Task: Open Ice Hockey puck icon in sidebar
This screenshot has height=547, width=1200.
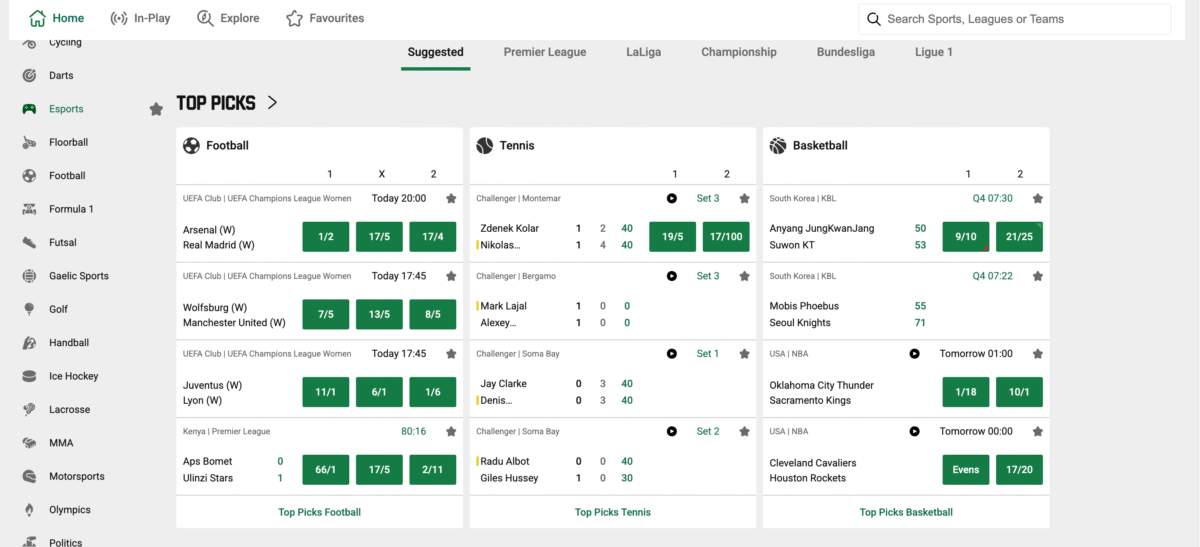Action: click(x=30, y=376)
